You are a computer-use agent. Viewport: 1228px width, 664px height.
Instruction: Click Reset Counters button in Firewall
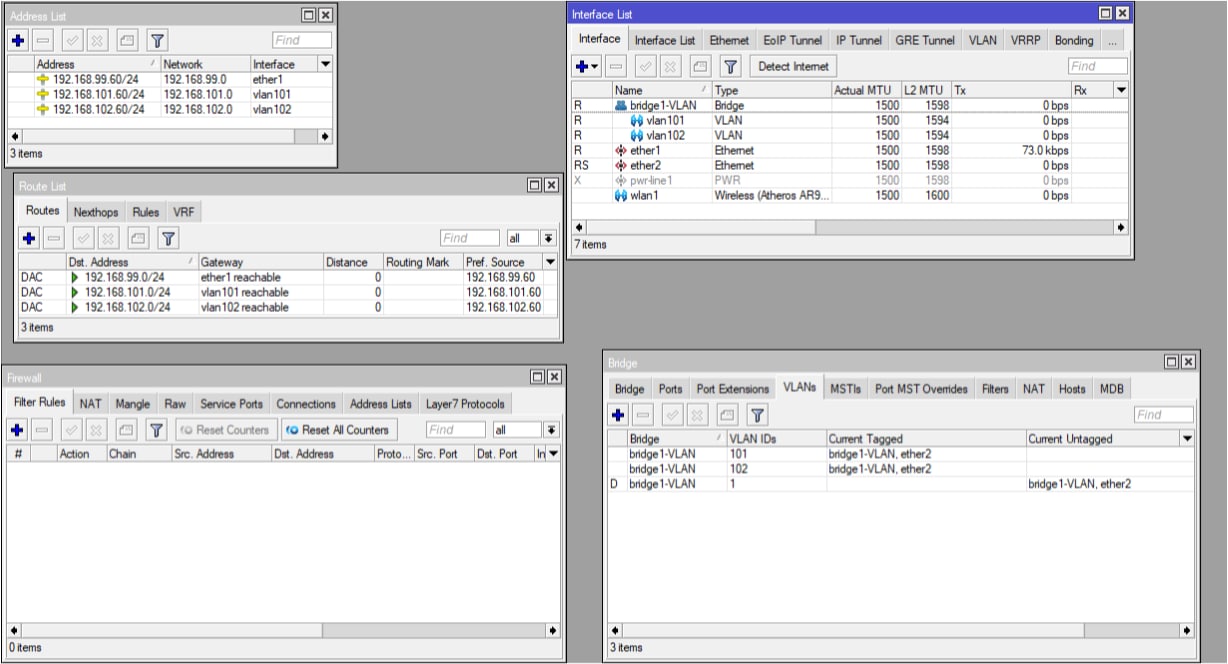point(227,430)
